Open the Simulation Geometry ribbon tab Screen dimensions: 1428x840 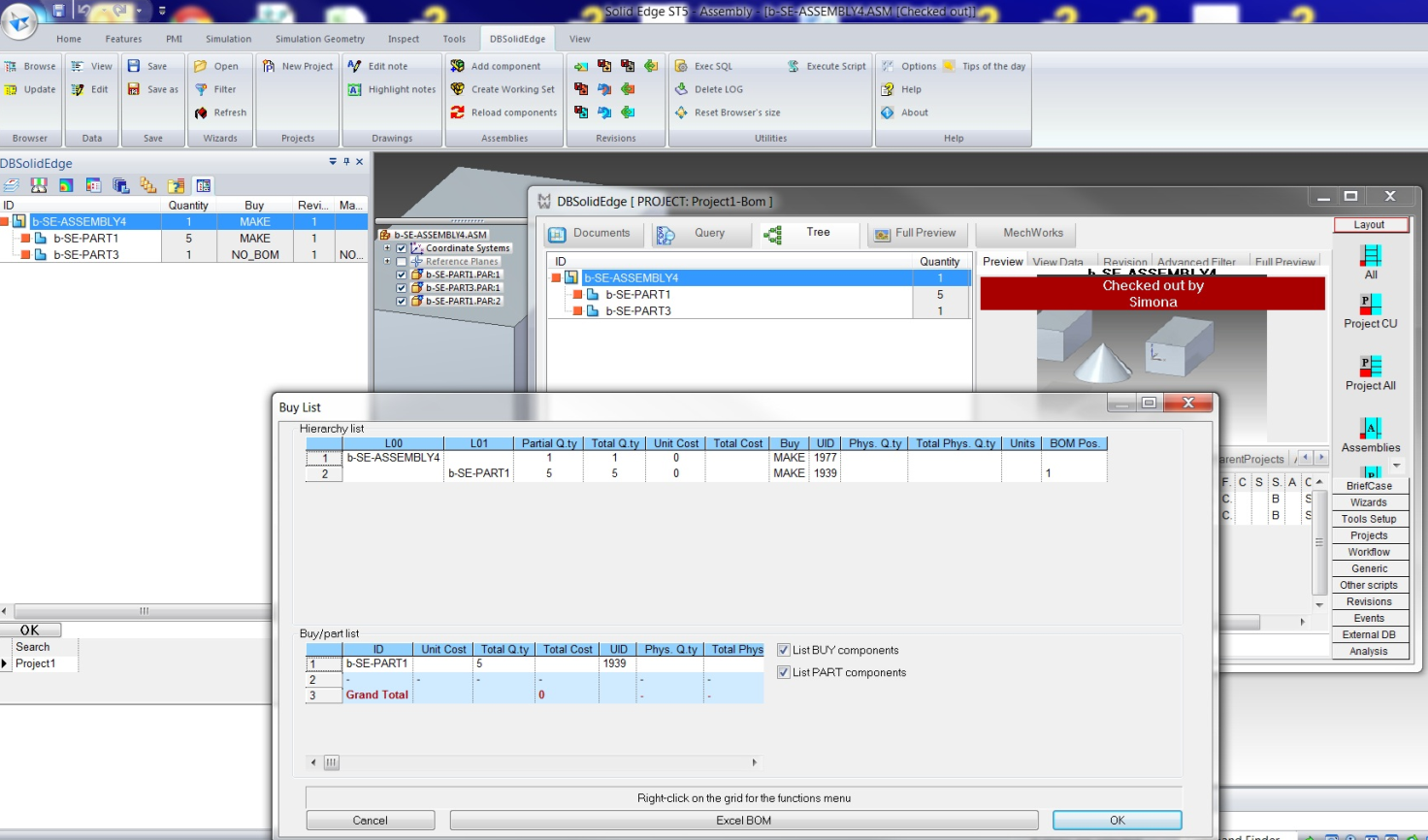[320, 39]
